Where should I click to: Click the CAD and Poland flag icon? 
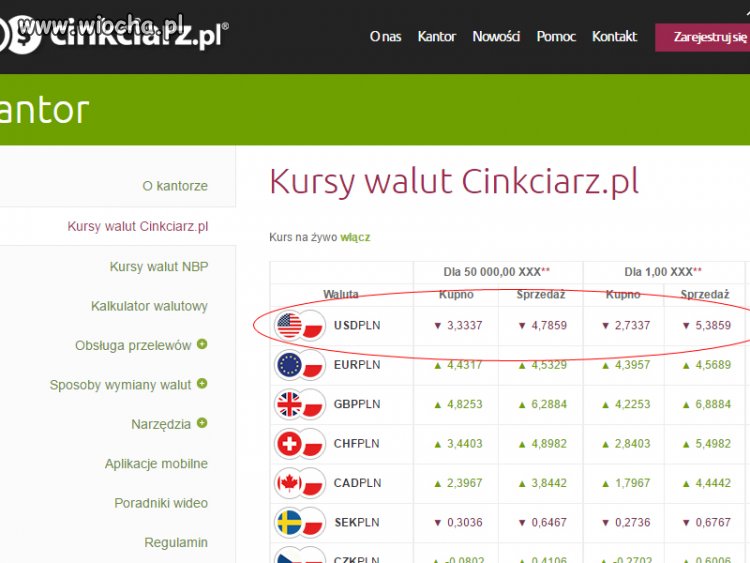300,483
